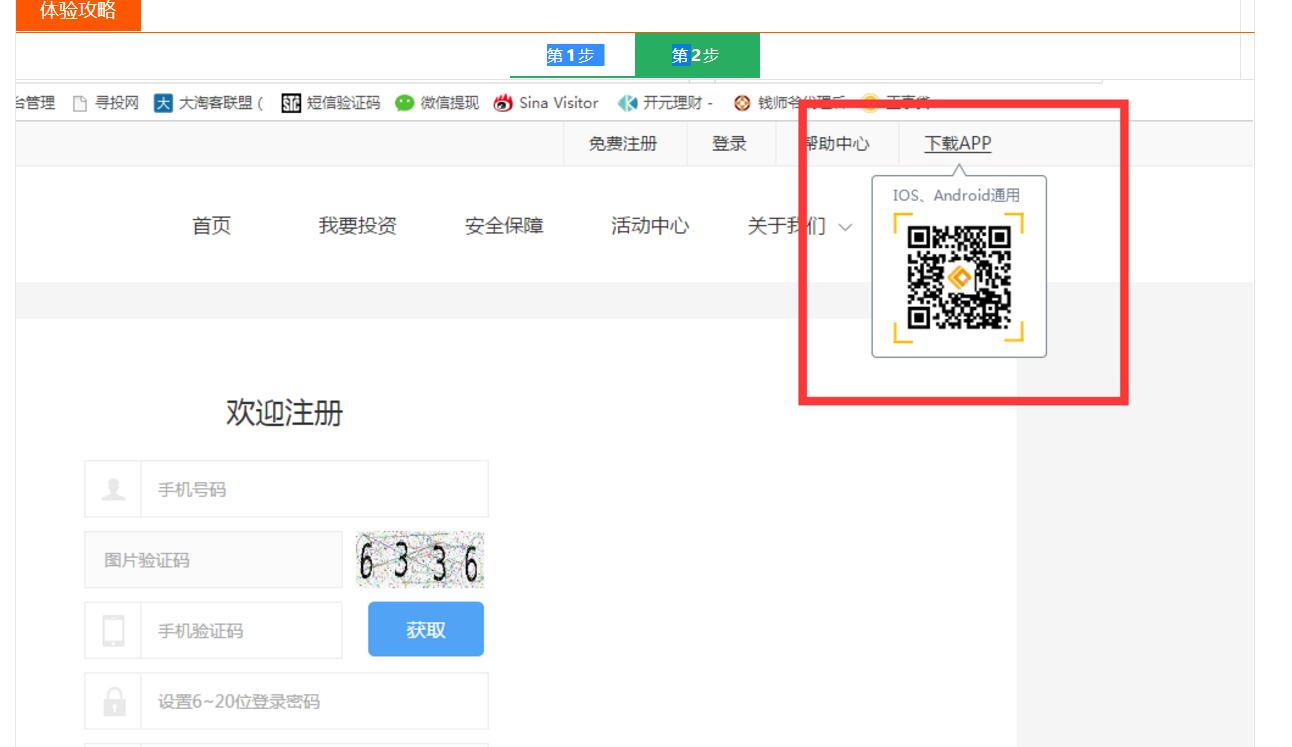Click the 开元理财 bookmark icon
Viewport: 1292px width, 747px height.
point(627,103)
